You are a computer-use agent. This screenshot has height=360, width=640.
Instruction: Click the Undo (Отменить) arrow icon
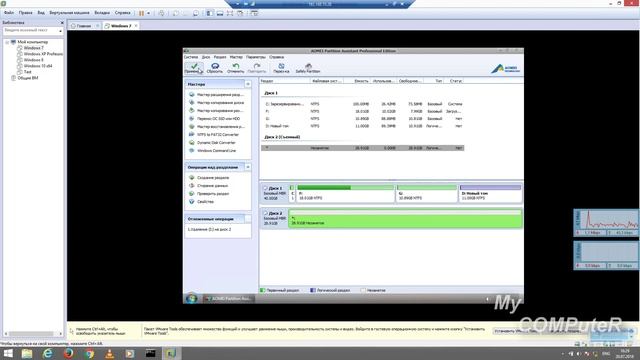(236, 68)
